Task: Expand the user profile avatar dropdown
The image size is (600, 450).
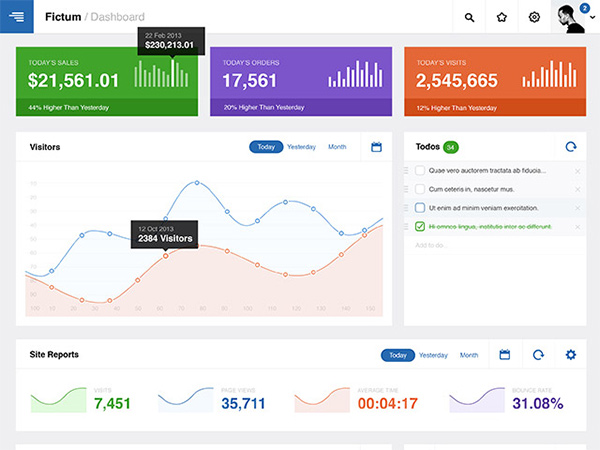Action: tap(574, 17)
